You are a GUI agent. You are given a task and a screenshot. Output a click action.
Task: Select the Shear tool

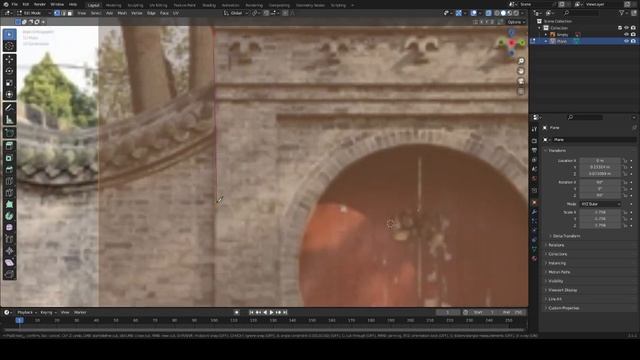9,262
